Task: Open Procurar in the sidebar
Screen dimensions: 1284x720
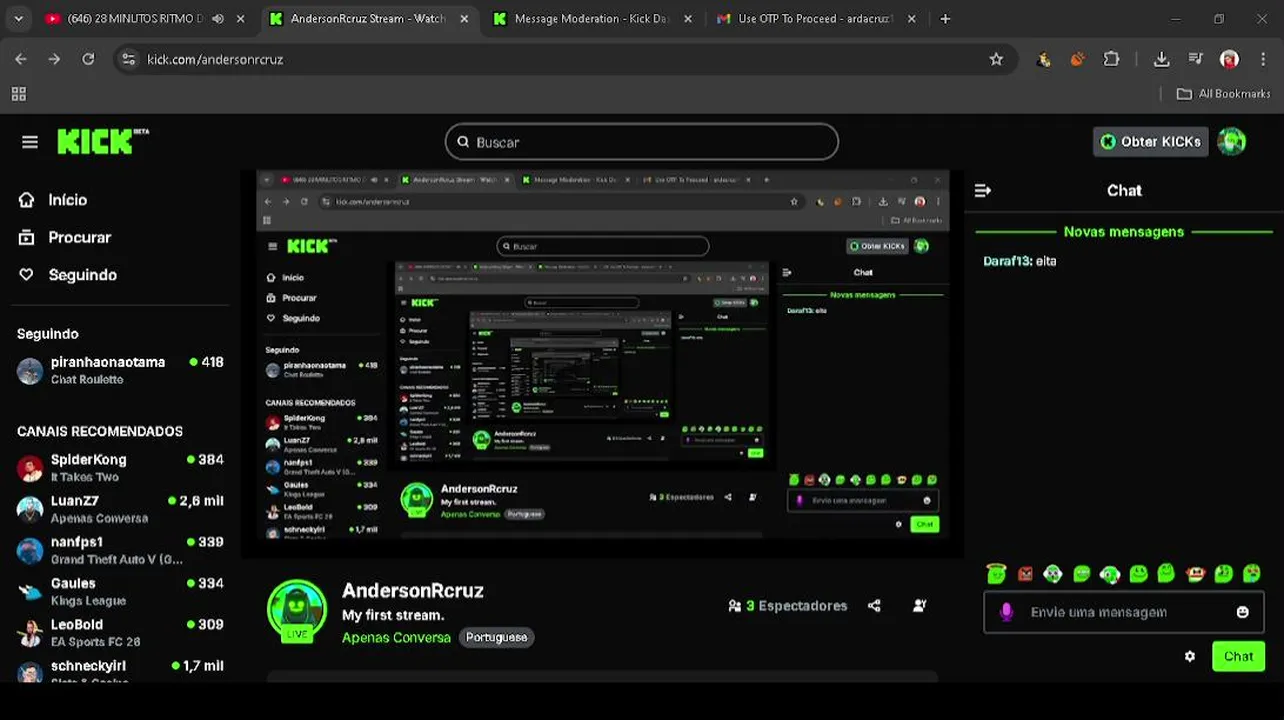Action: (65, 237)
